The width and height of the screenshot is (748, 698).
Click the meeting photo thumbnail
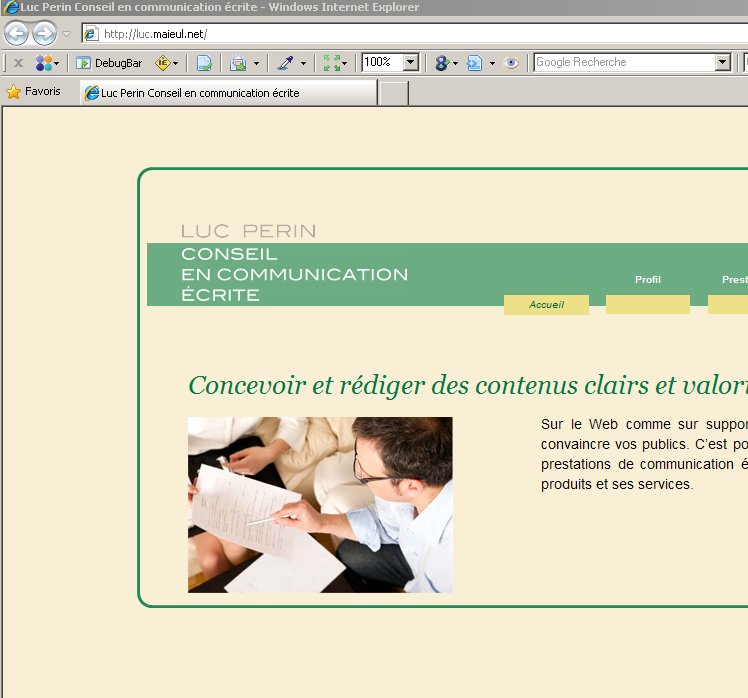[x=320, y=505]
